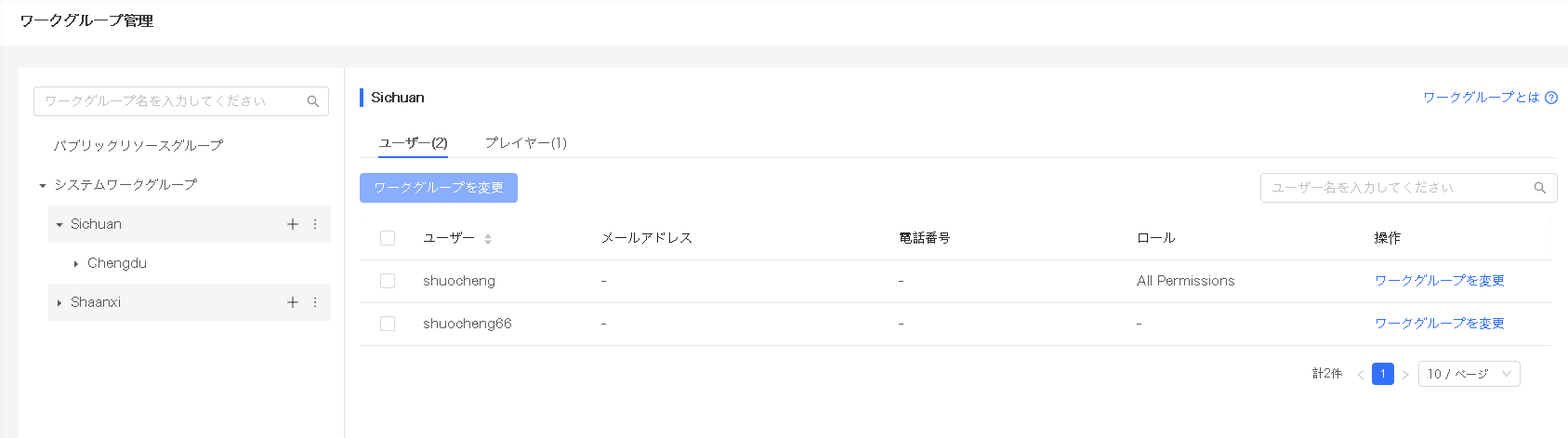Click ワークグループを変更 link for shuocheng66
The image size is (1568, 438).
[1439, 324]
